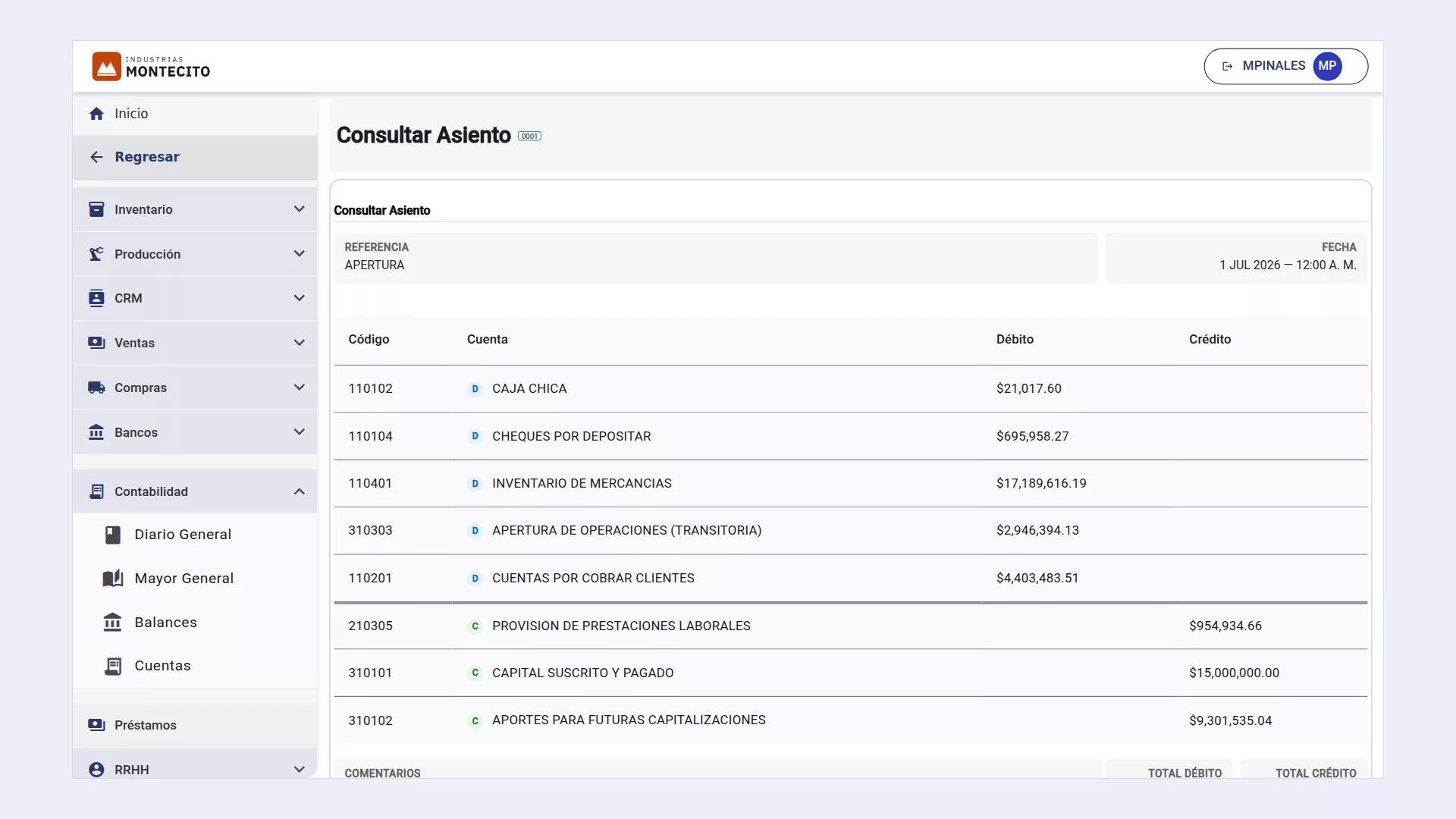
Task: Click the CHEQUES POR DEPOSITAR account name
Action: tap(571, 436)
